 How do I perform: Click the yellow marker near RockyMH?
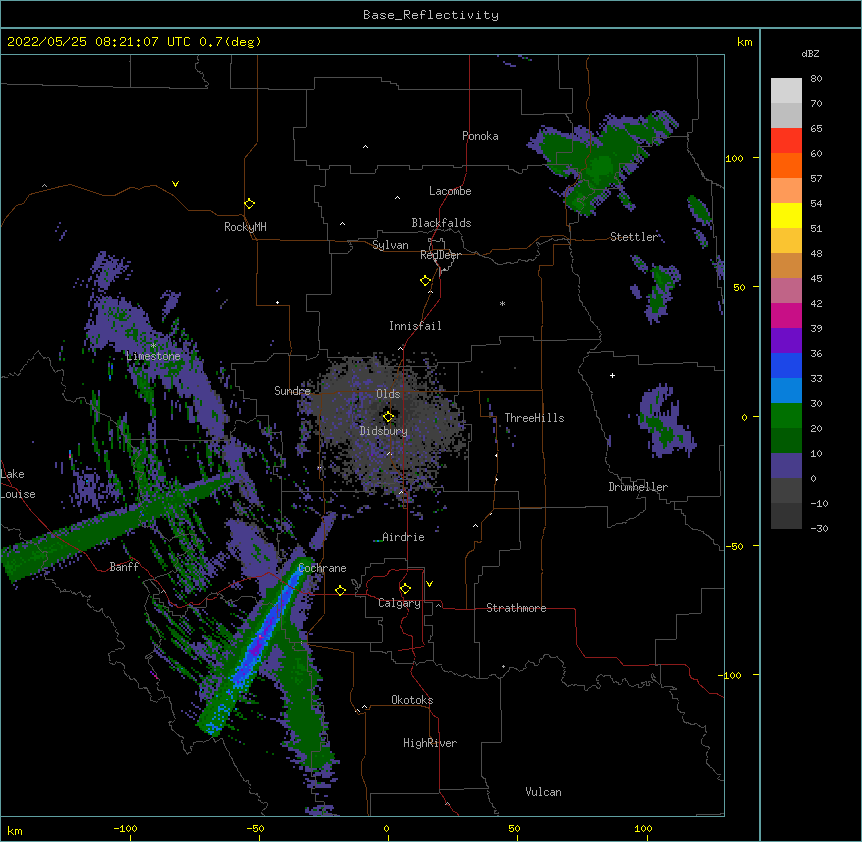[249, 203]
